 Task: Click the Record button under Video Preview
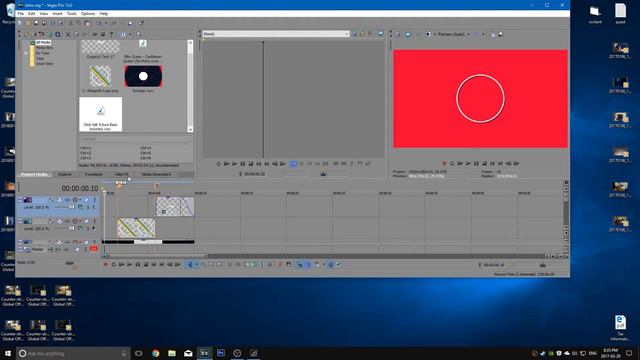click(444, 164)
